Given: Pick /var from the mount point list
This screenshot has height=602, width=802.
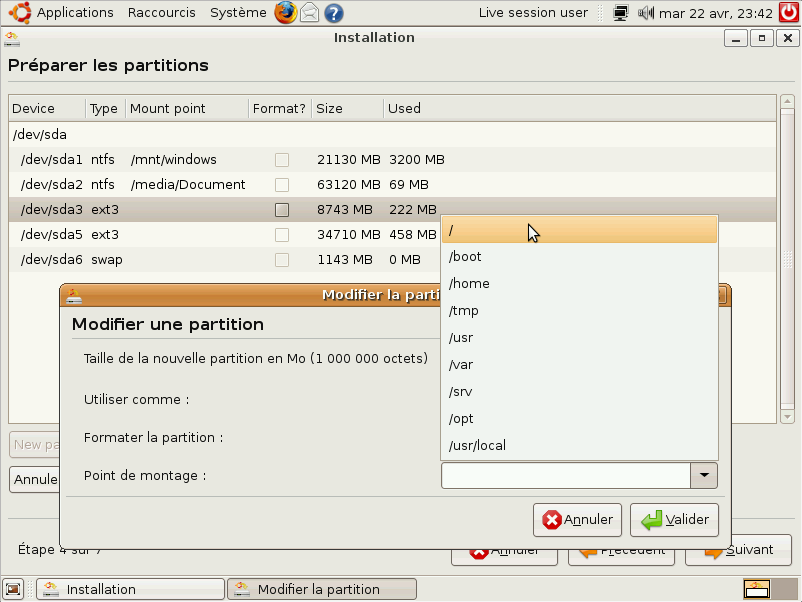Looking at the screenshot, I should pyautogui.click(x=580, y=365).
